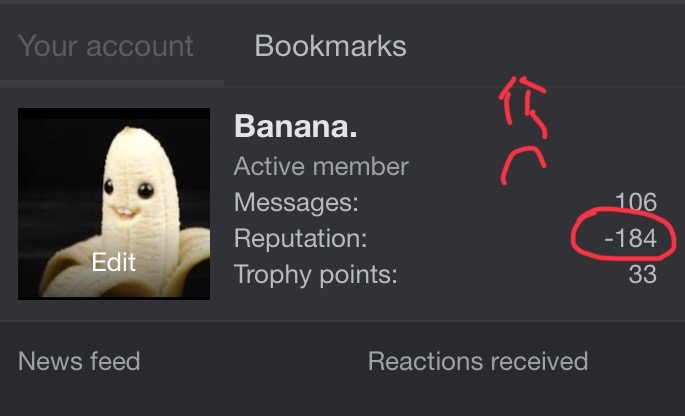Edit the banana avatar image
This screenshot has height=416, width=685.
114,204
